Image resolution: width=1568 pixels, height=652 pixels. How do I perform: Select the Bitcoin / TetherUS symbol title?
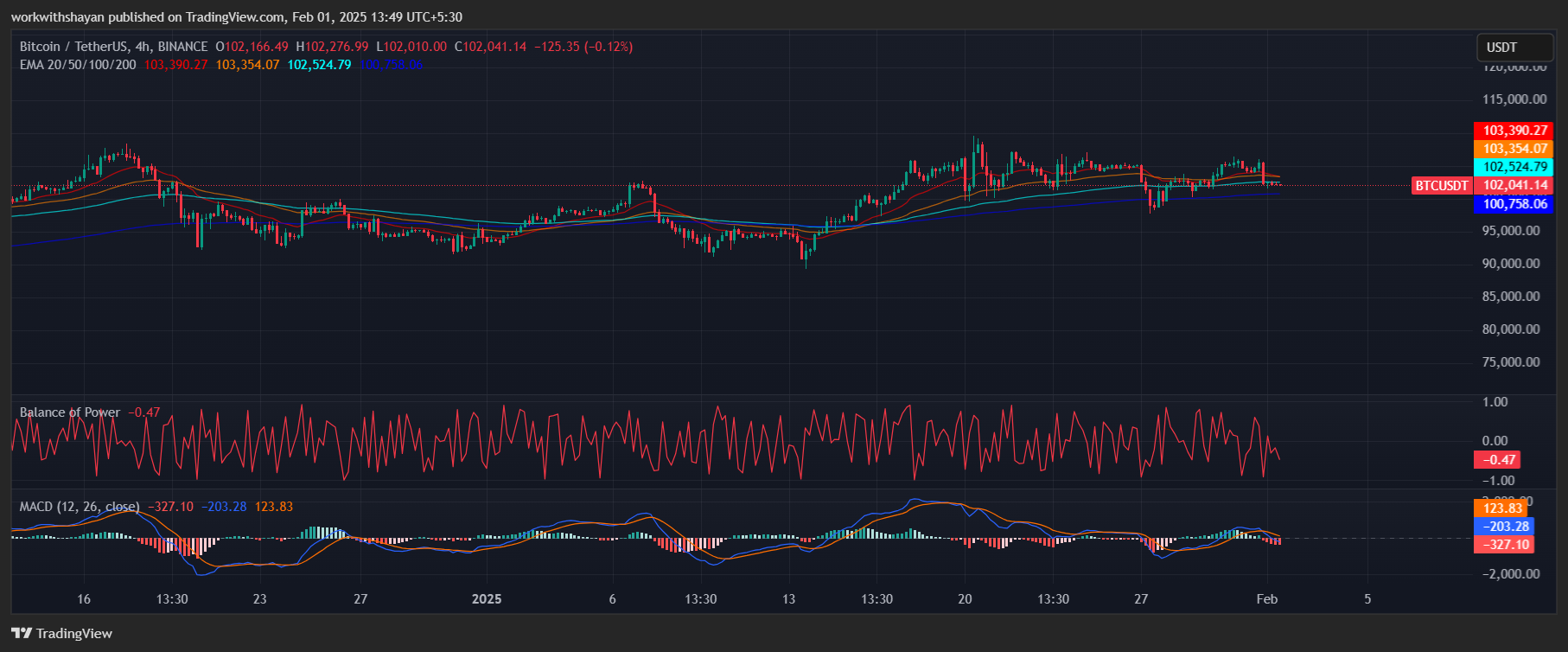(x=113, y=47)
